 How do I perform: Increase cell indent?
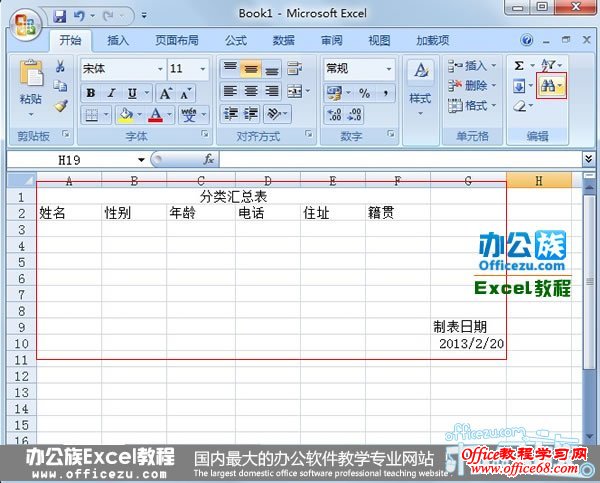pyautogui.click(x=251, y=114)
